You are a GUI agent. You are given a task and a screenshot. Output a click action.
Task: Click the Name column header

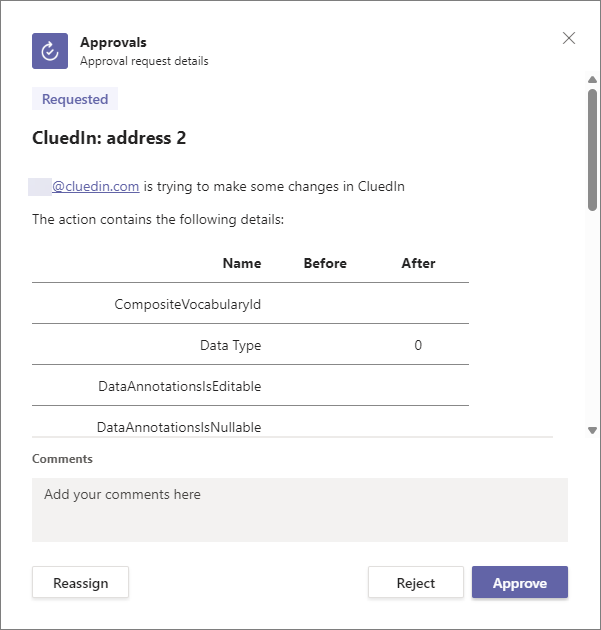pyautogui.click(x=242, y=263)
